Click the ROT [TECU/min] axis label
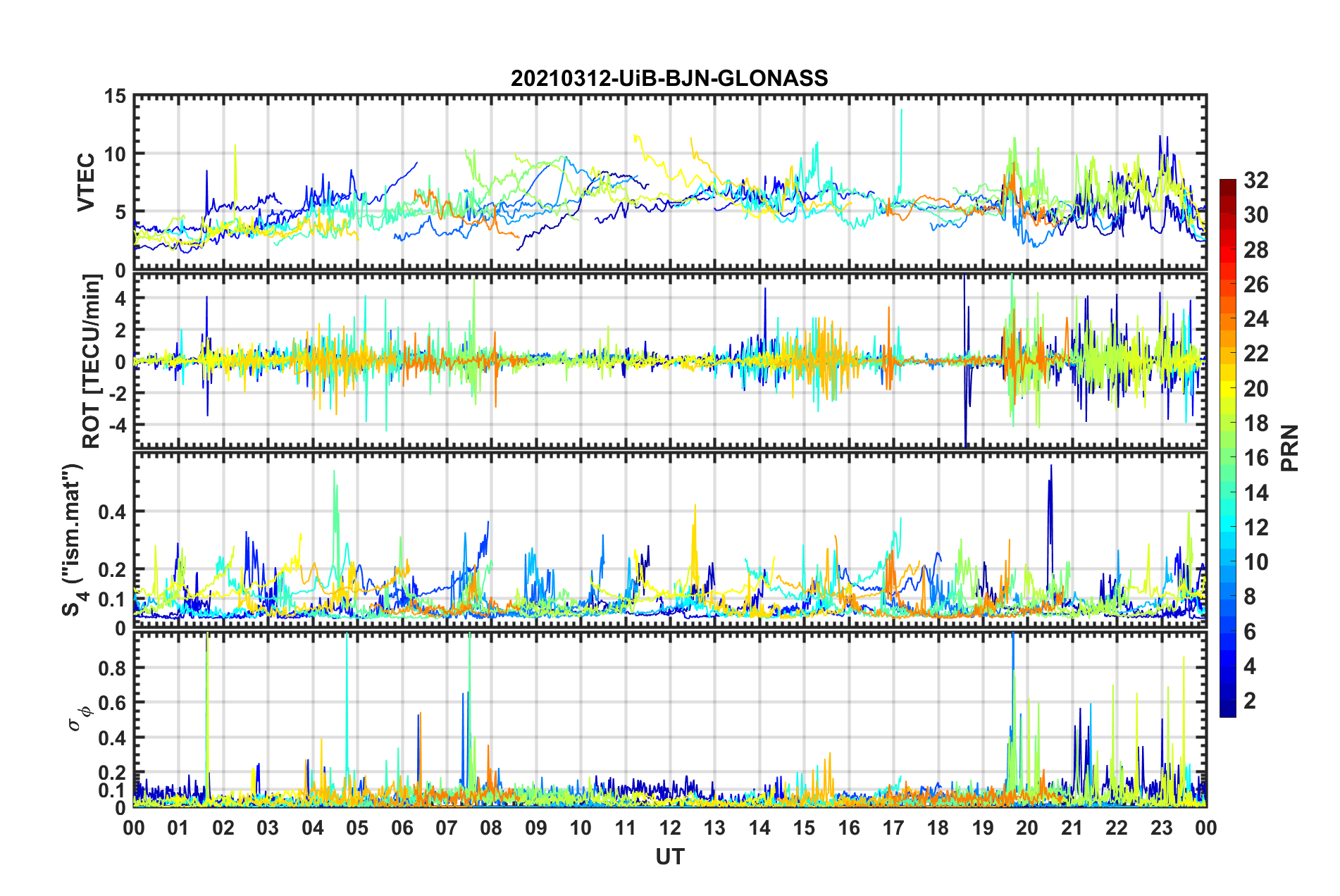This screenshot has height=896, width=1340. (x=91, y=361)
